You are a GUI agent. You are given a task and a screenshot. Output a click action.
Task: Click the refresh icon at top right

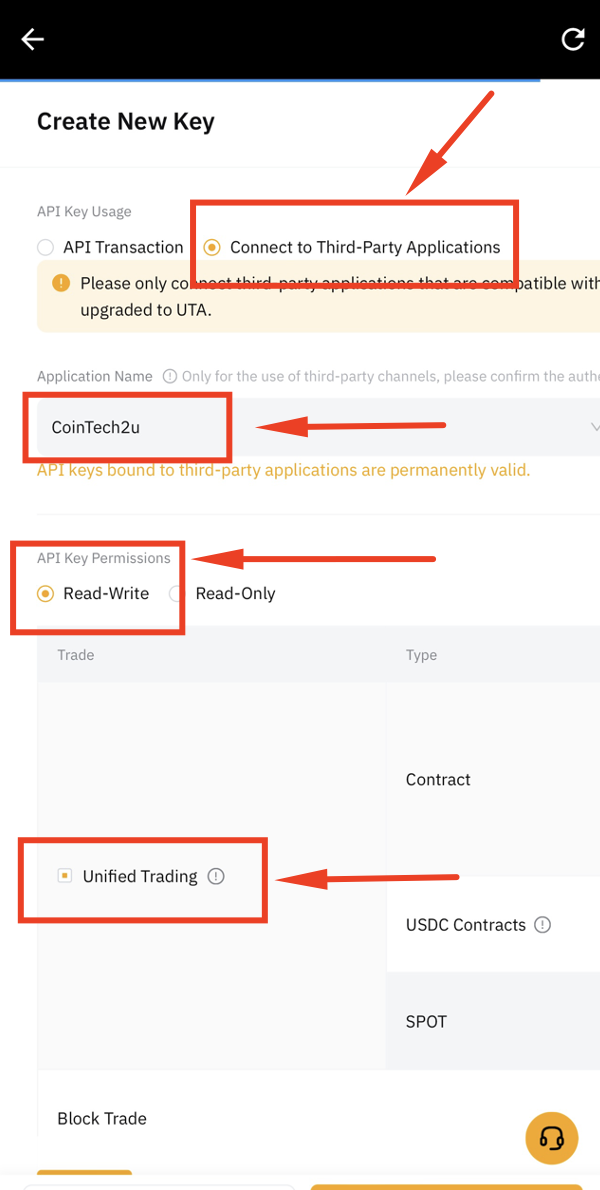click(572, 39)
